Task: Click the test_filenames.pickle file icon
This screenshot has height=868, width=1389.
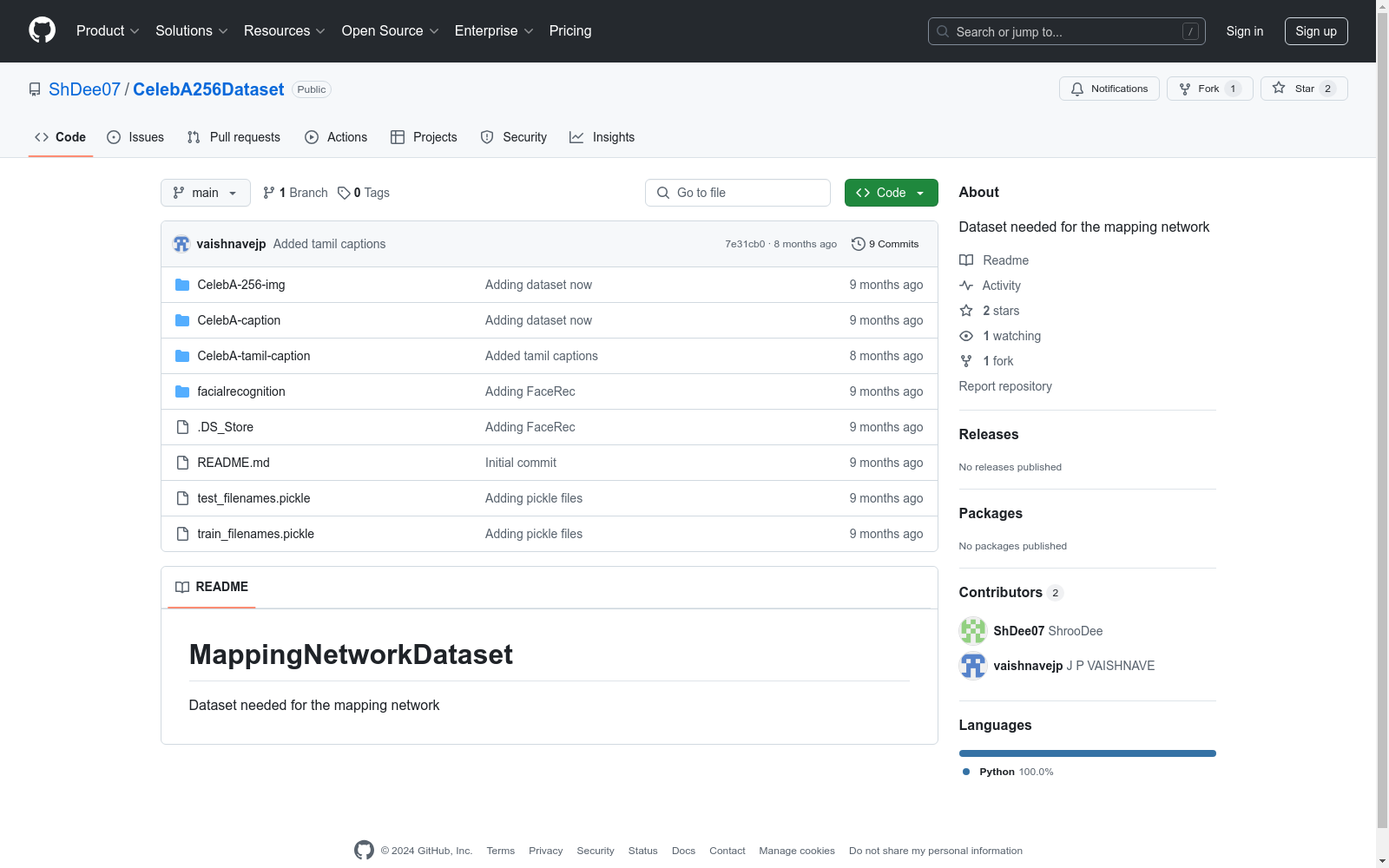Action: tap(182, 498)
